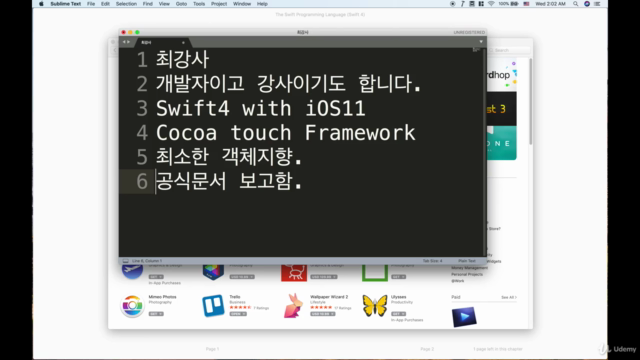Open the Edit menu

click(x=105, y=4)
